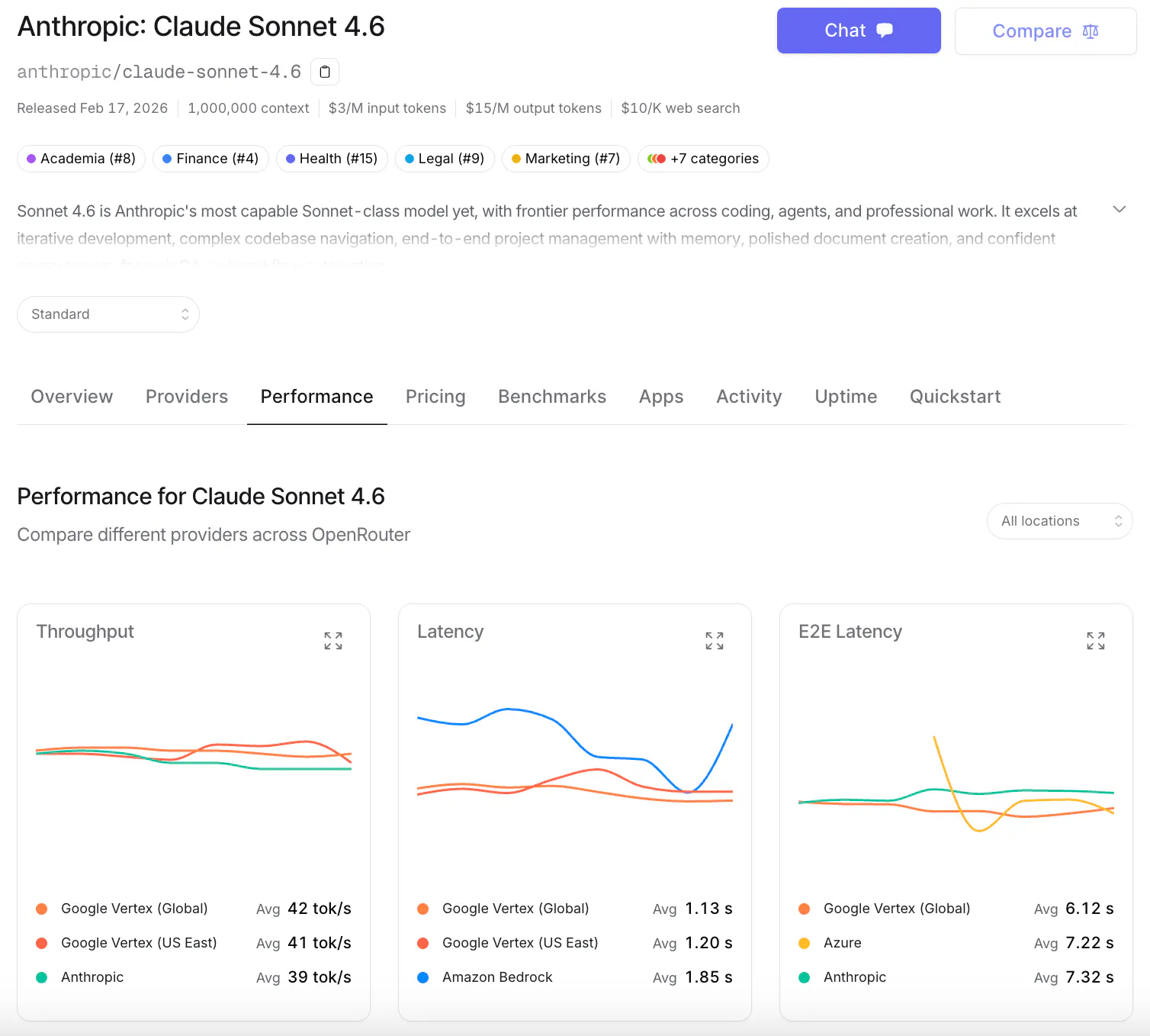Open the Finance (#4) category tag

[x=210, y=159]
